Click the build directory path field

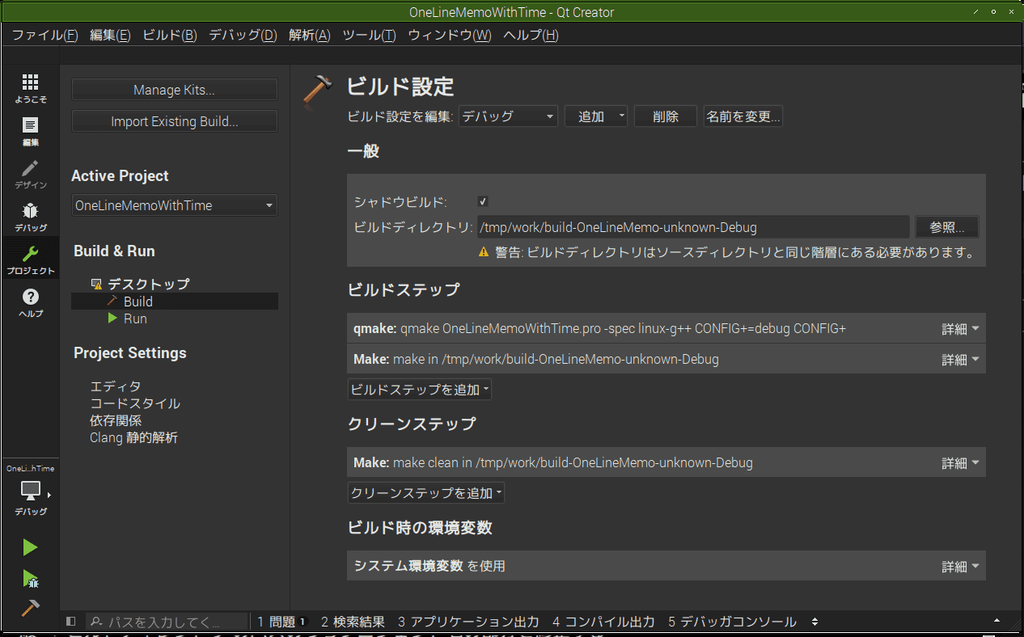(693, 227)
